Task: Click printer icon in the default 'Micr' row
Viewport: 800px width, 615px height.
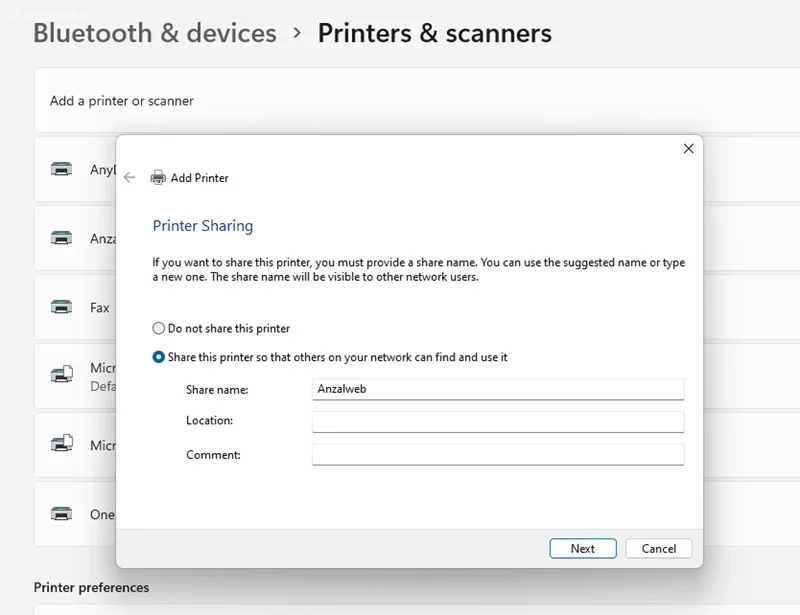Action: [x=62, y=374]
